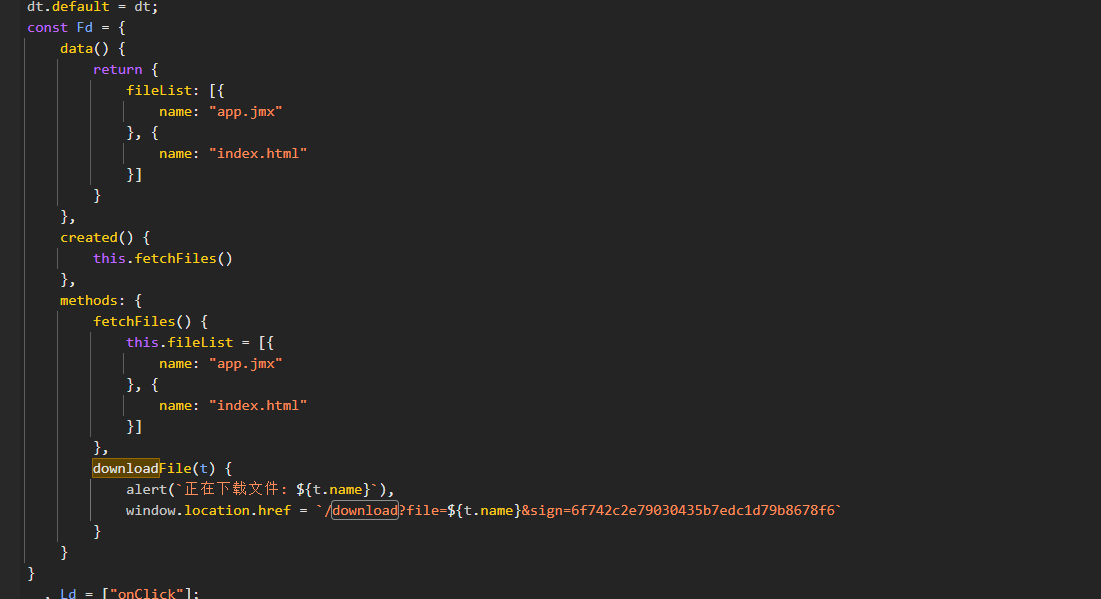Viewport: 1101px width, 599px height.
Task: Click the data() method definition
Action: [x=81, y=48]
